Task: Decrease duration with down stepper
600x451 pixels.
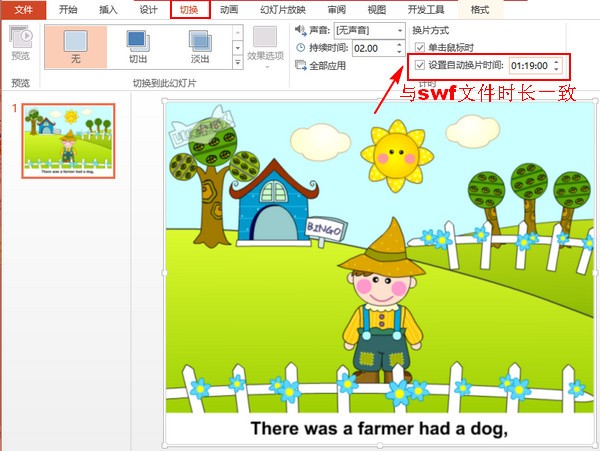Action: coord(399,52)
